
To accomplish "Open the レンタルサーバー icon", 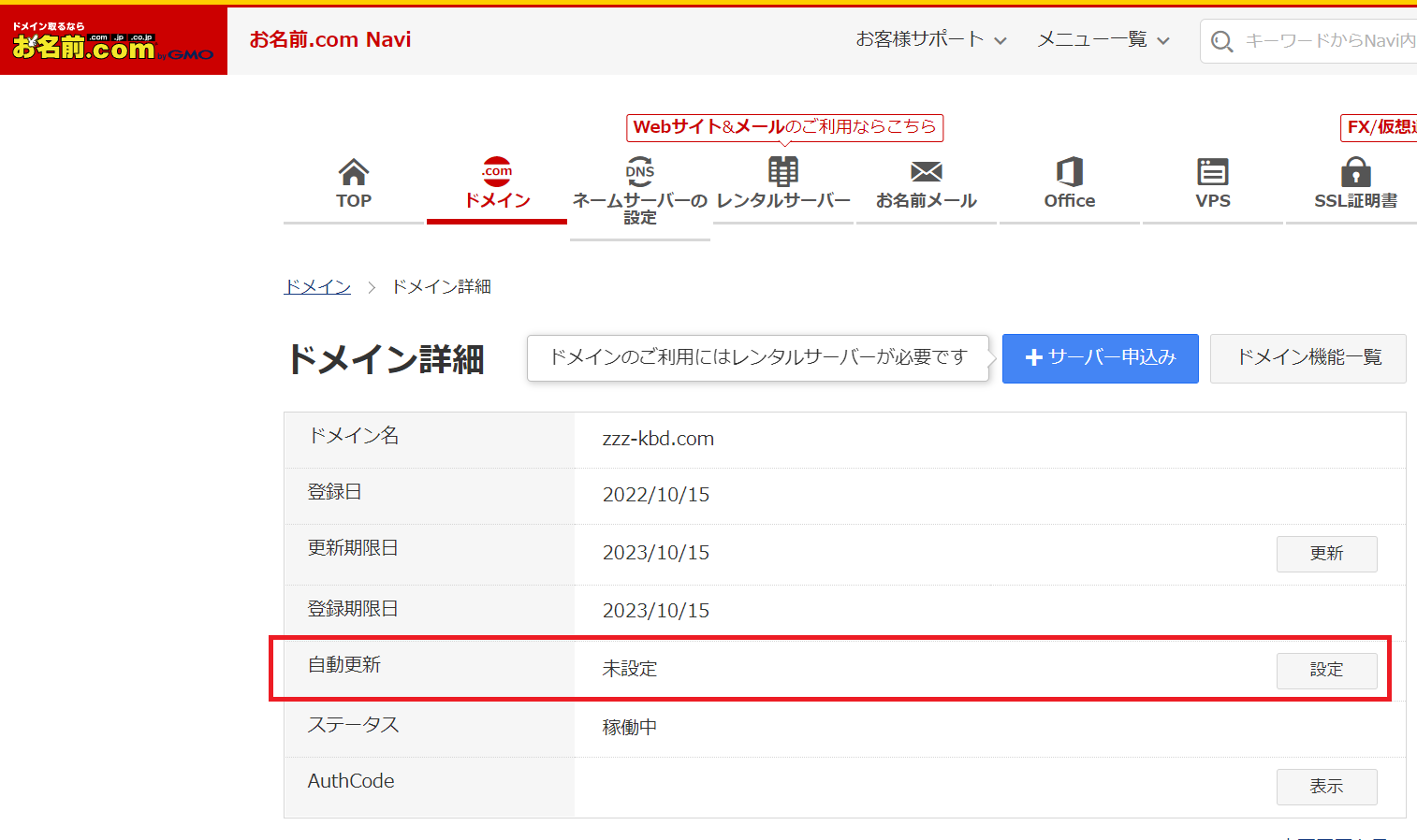I will pos(783,171).
